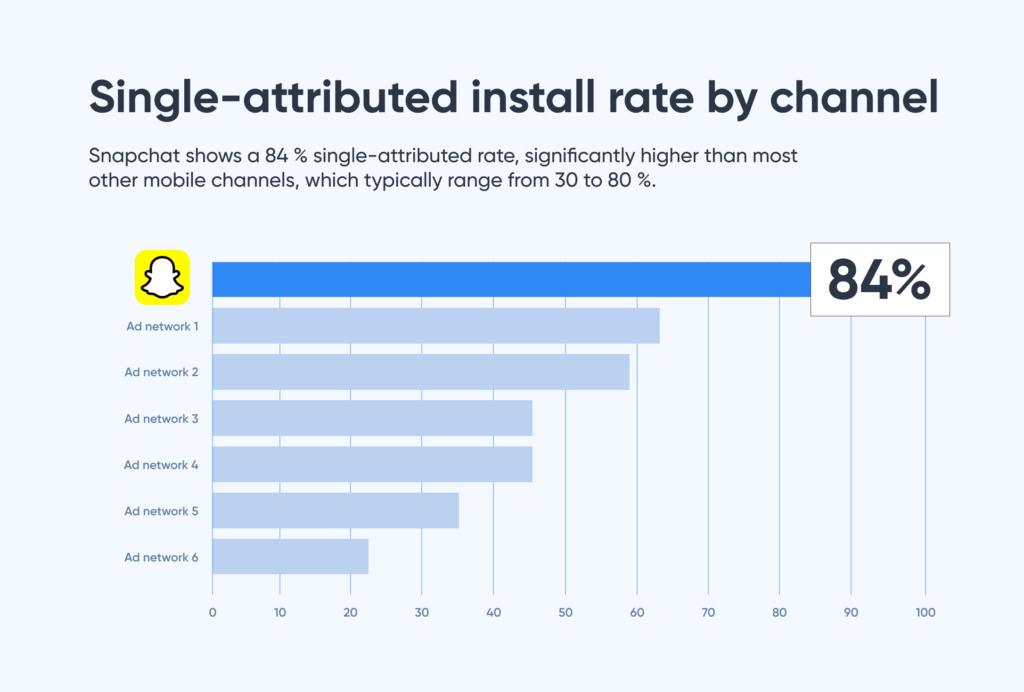Click the 0 axis label

pos(212,612)
